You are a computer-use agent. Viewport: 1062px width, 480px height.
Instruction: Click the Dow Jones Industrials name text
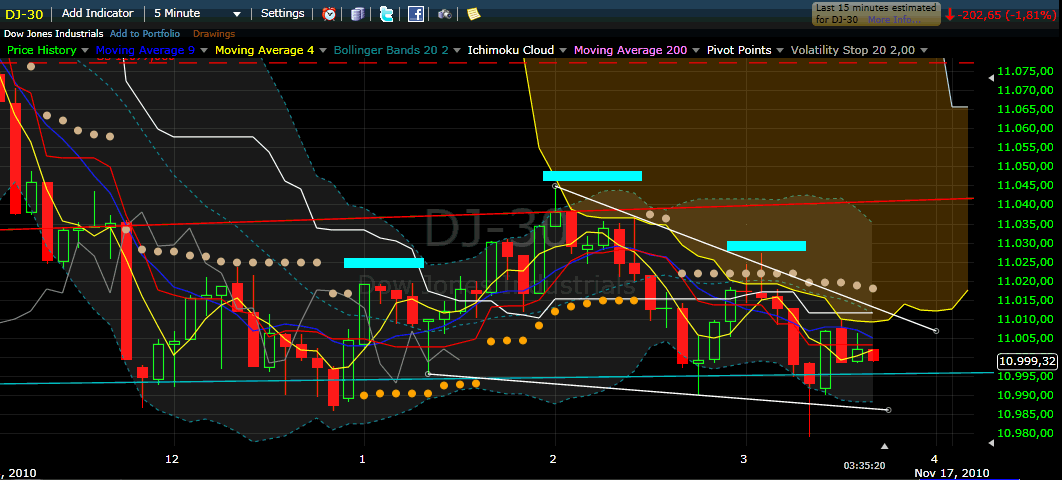point(54,33)
